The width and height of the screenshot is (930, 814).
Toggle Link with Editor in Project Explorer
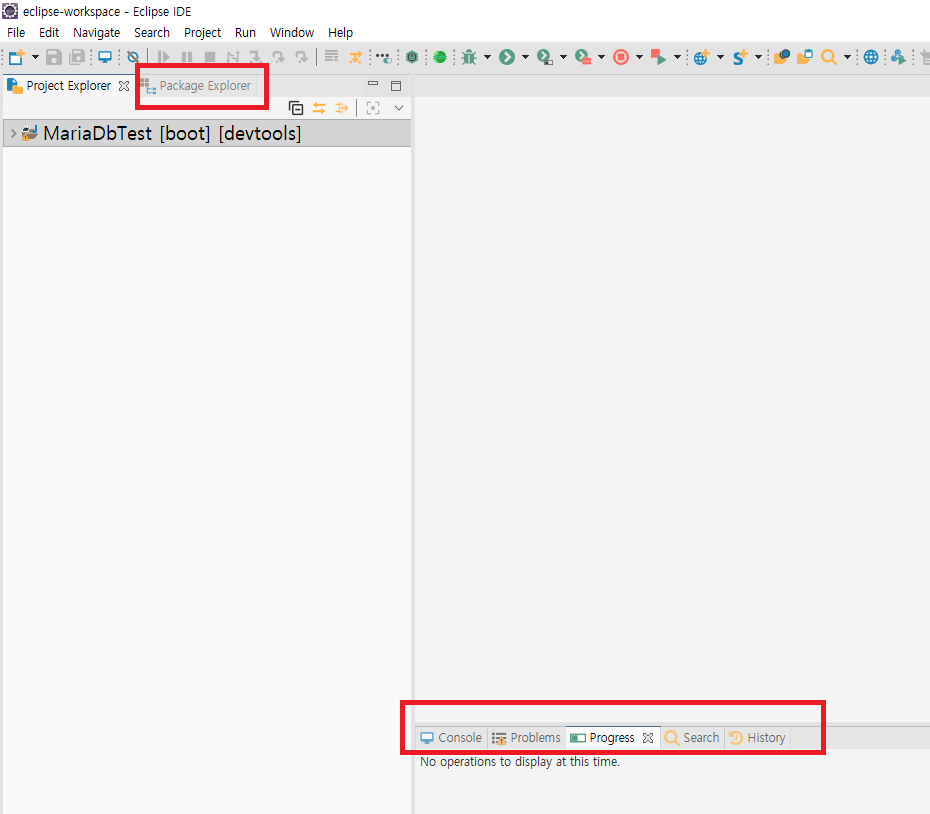tap(319, 108)
